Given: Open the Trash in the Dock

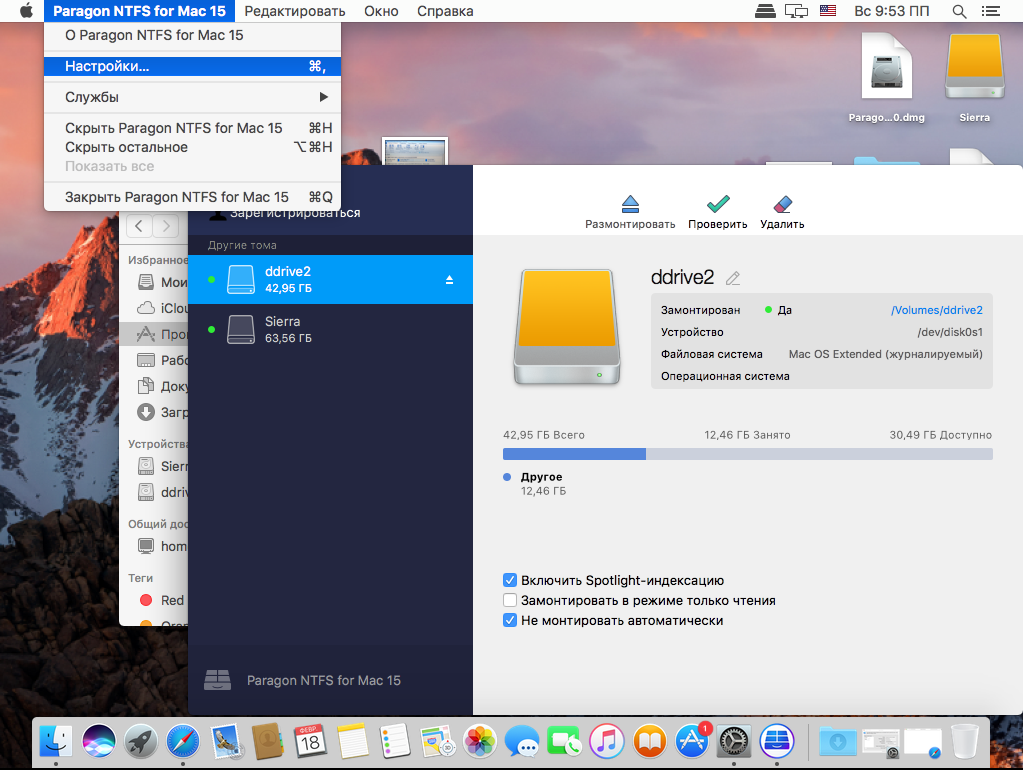Looking at the screenshot, I should [964, 741].
